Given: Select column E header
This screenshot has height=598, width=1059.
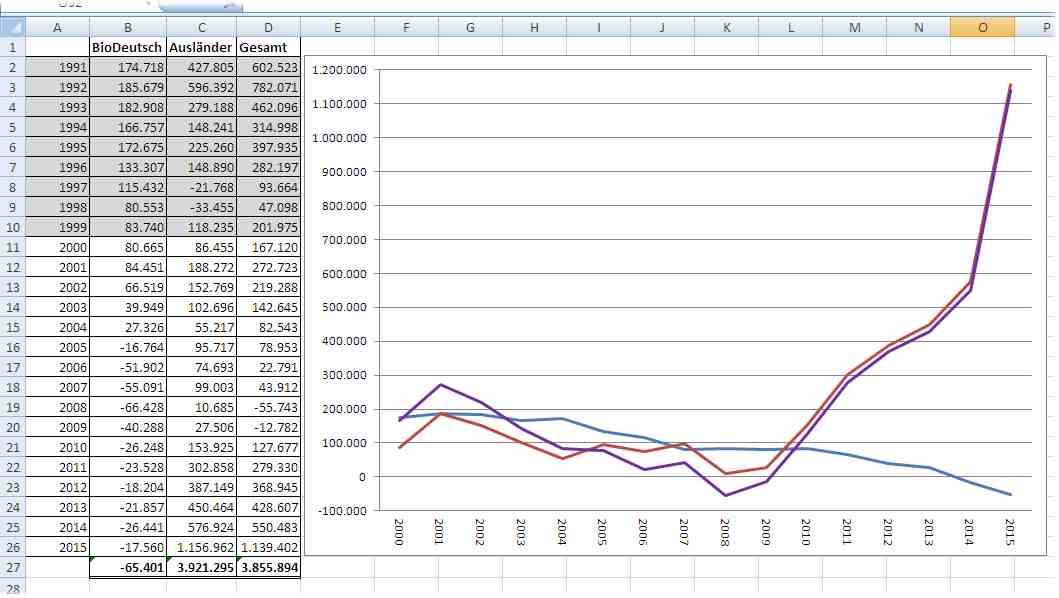Looking at the screenshot, I should tap(337, 28).
